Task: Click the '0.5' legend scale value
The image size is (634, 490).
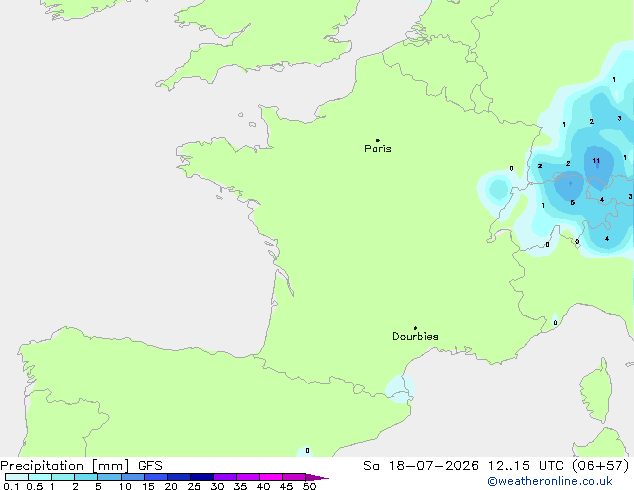Action: click(35, 486)
